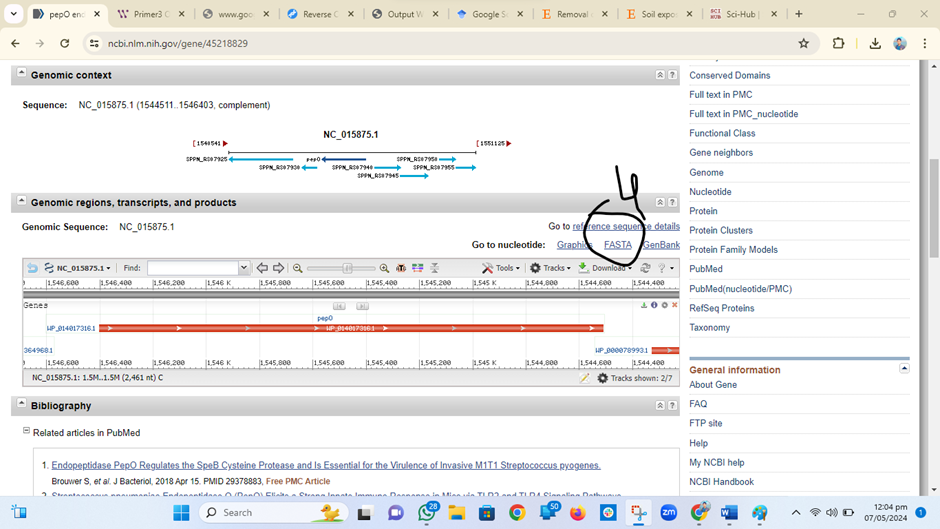Collapse the Genomic context section

[x=22, y=73]
